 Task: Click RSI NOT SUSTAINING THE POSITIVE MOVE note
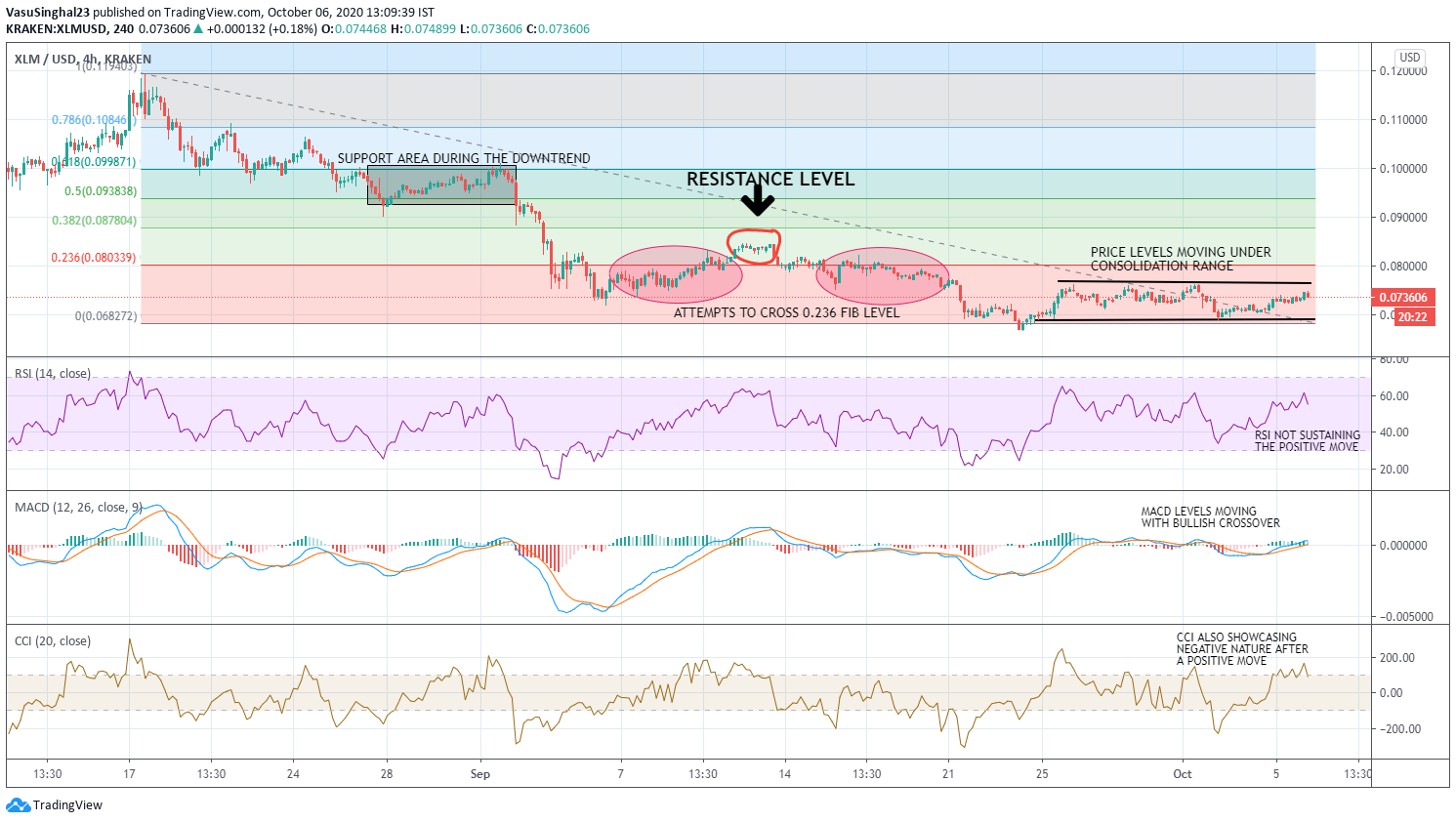click(x=1308, y=441)
